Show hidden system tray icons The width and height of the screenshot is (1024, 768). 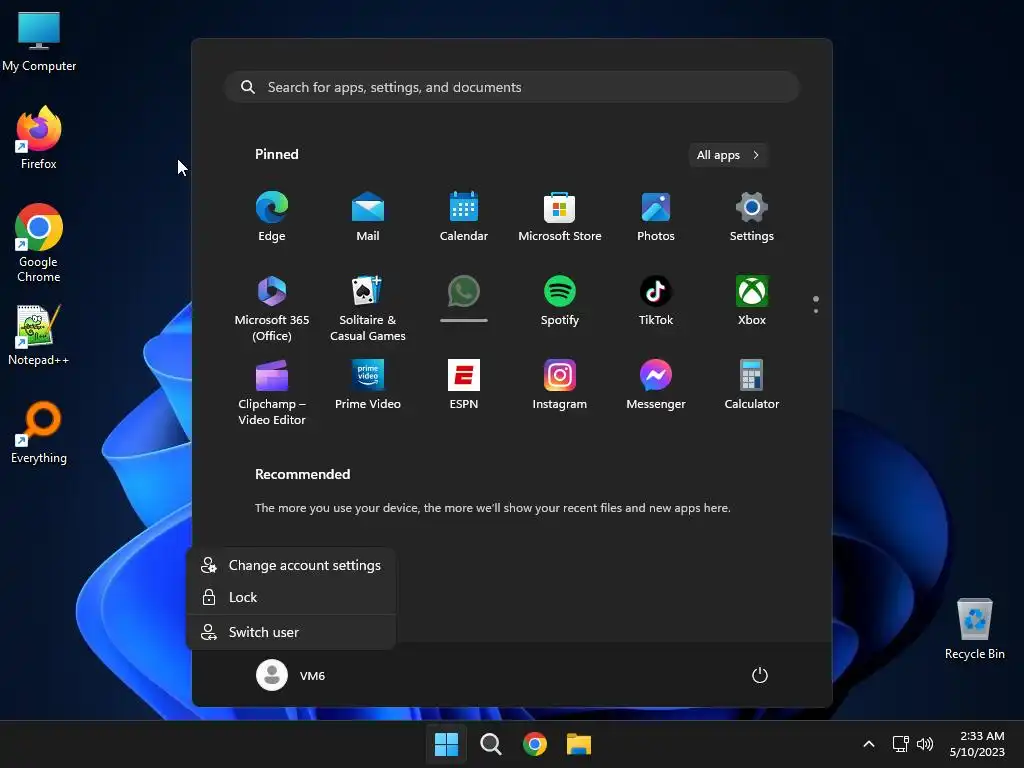click(869, 744)
